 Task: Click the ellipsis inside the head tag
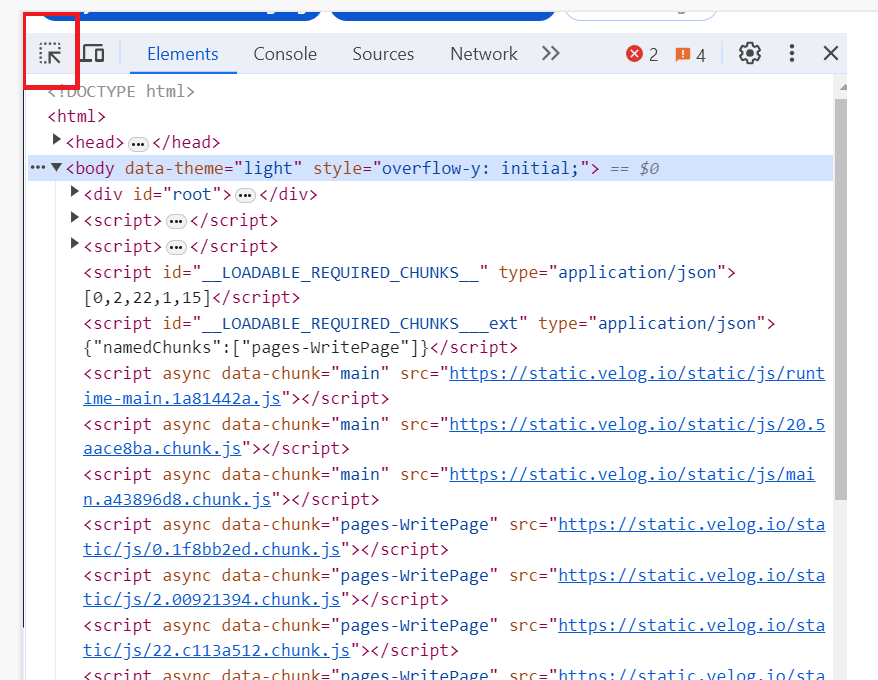point(138,145)
